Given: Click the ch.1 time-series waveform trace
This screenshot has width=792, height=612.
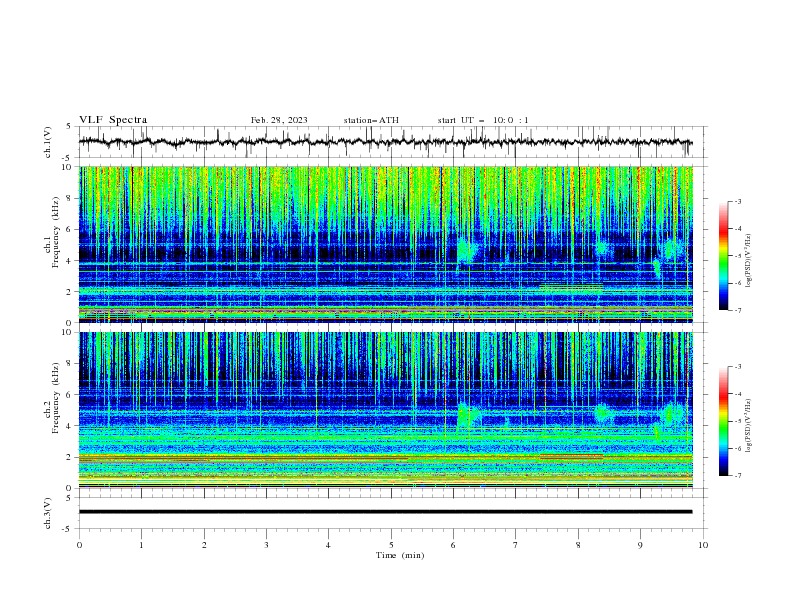Looking at the screenshot, I should click(385, 142).
